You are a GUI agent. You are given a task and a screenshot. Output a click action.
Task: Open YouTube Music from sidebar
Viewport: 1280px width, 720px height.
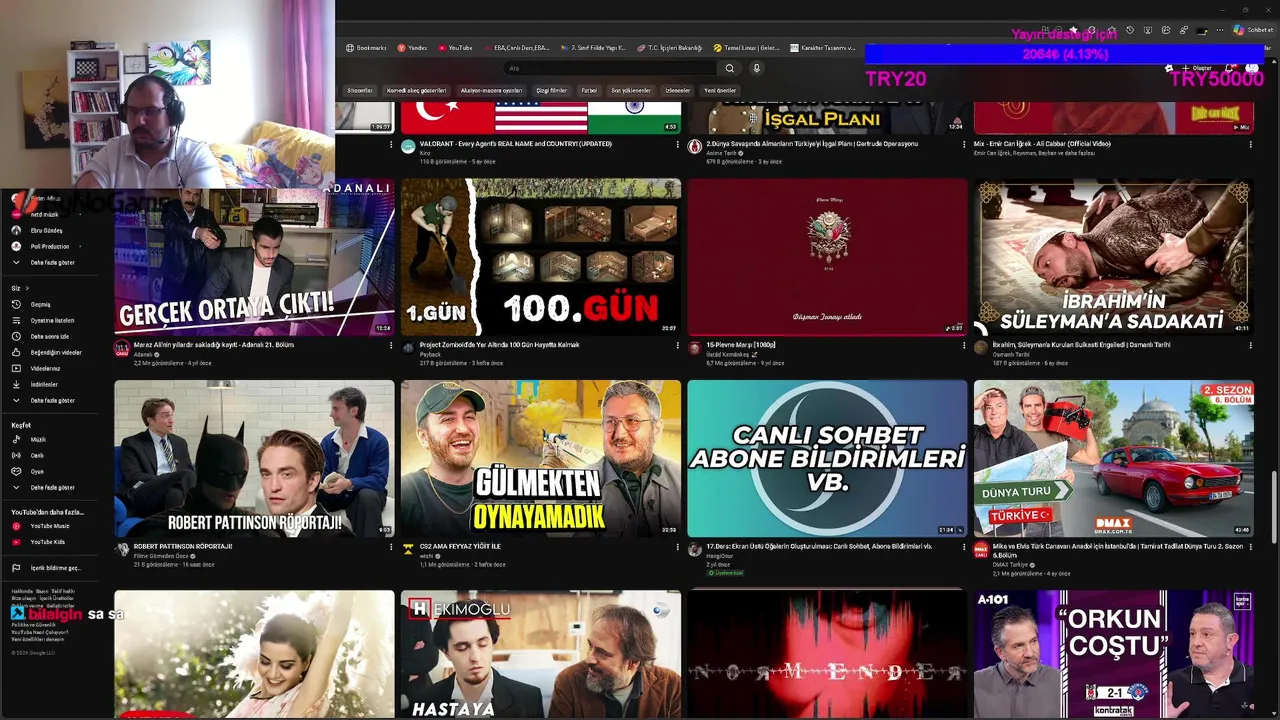point(49,526)
